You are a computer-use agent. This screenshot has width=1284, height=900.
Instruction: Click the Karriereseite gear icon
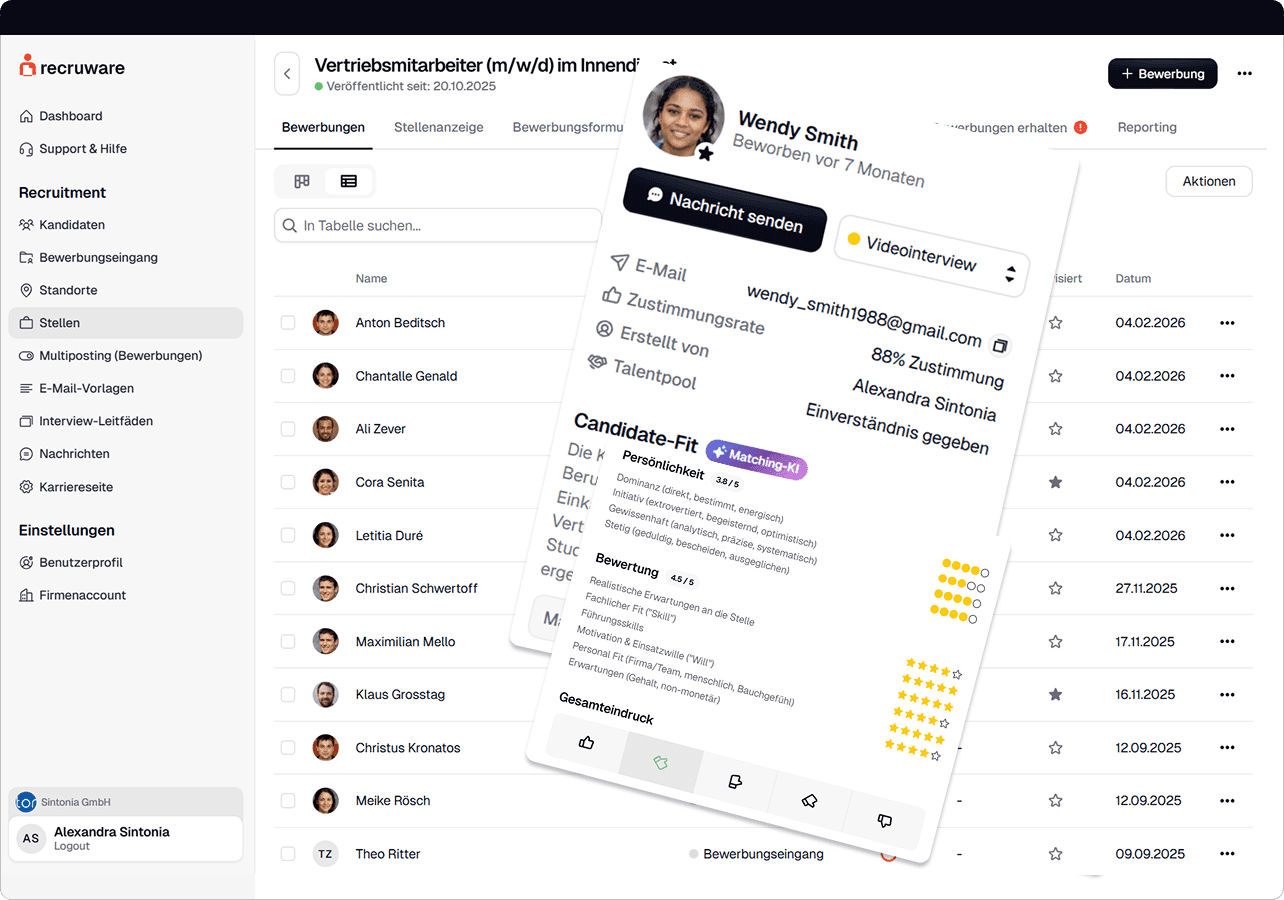pos(27,487)
